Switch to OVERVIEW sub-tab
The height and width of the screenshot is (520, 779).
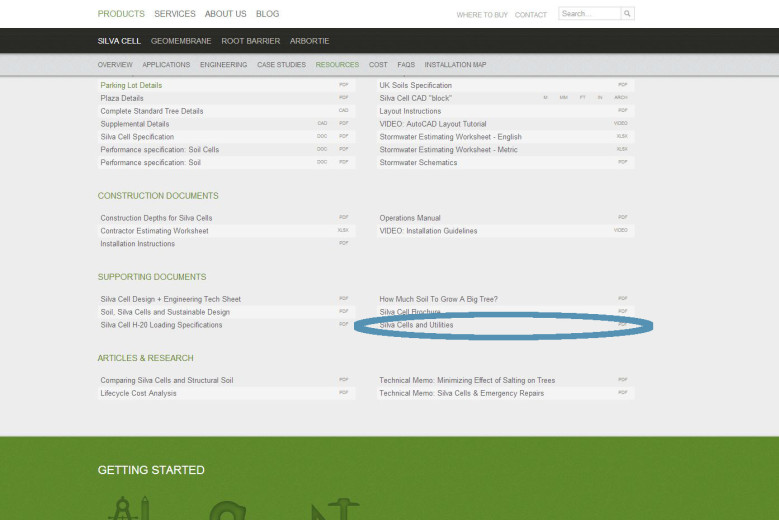[x=115, y=65]
